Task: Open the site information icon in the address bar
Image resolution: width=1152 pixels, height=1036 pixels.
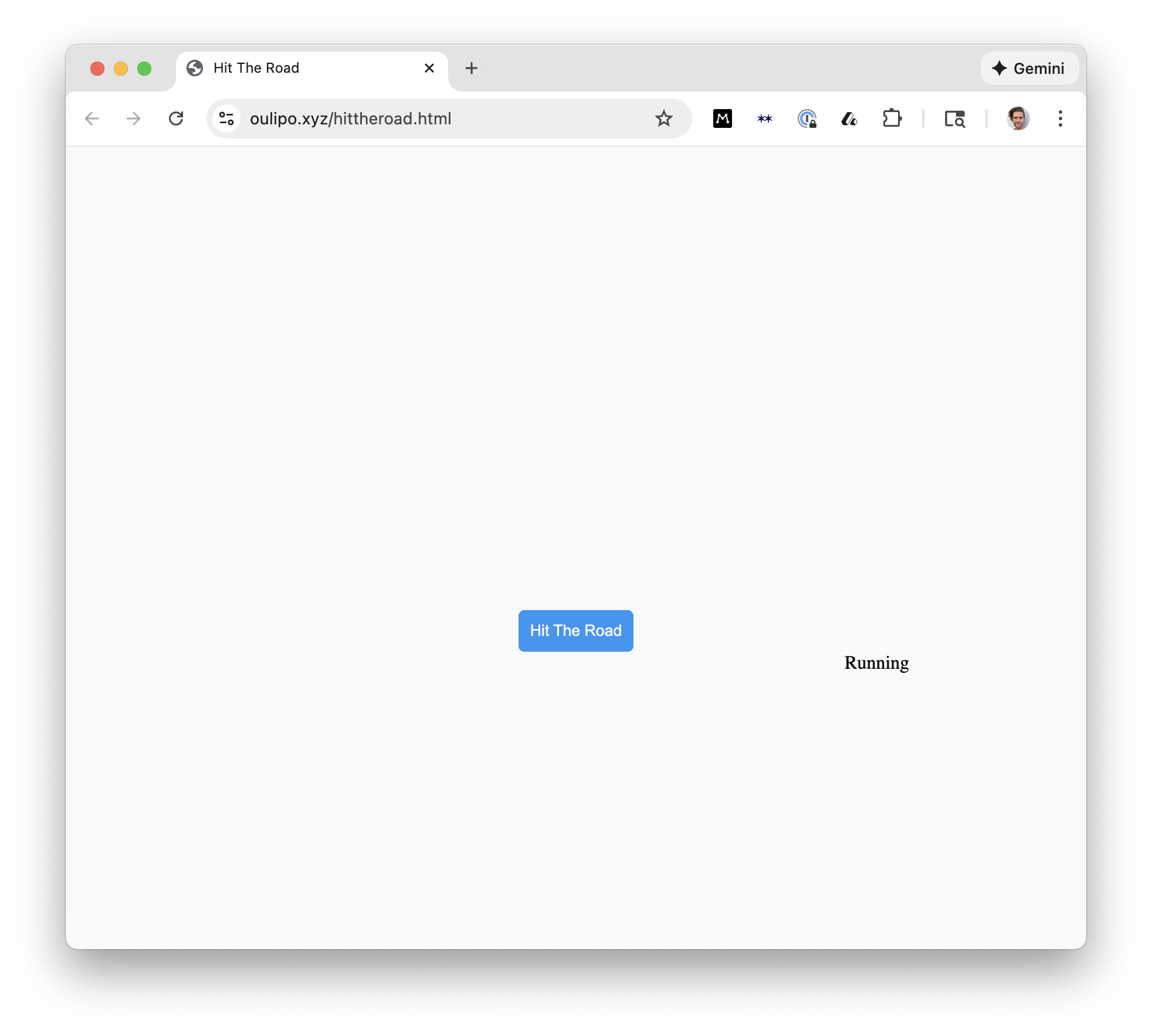Action: point(226,119)
